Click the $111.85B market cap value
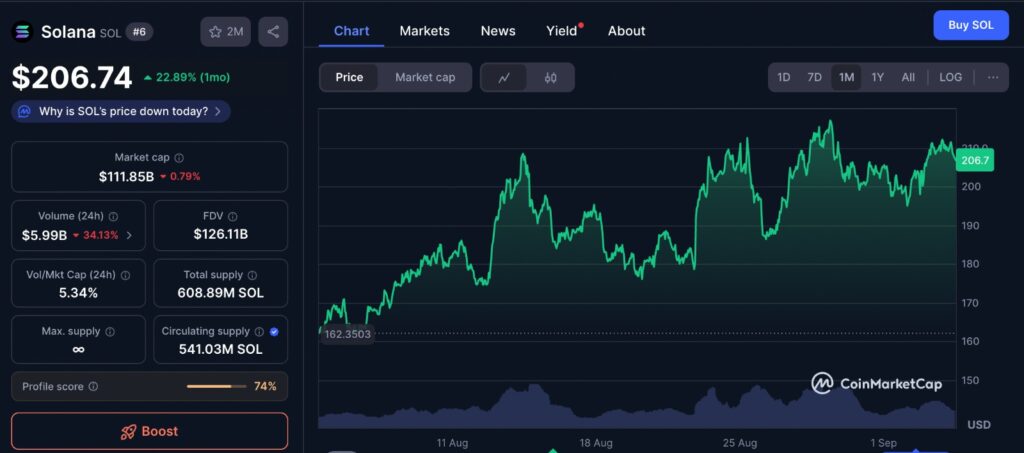Viewport: 1024px width, 453px height. pos(127,177)
